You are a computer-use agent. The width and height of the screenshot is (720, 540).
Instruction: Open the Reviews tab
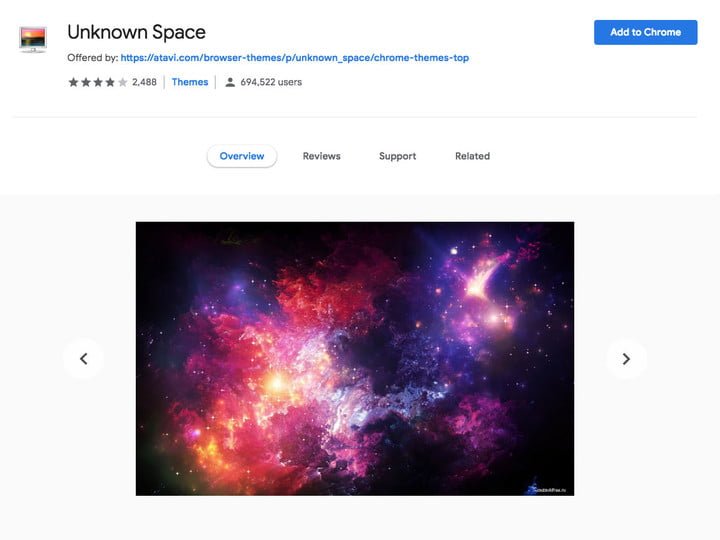321,156
